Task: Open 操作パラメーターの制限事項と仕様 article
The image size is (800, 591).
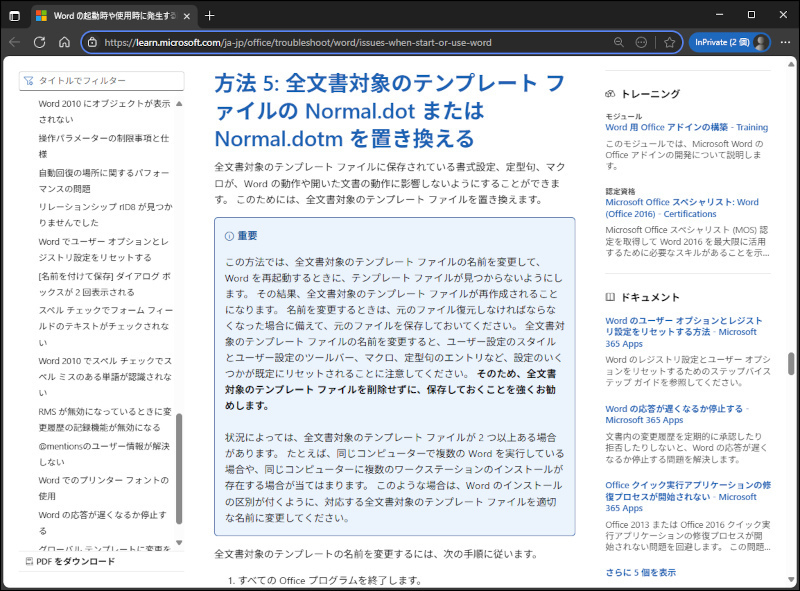Action: (104, 146)
